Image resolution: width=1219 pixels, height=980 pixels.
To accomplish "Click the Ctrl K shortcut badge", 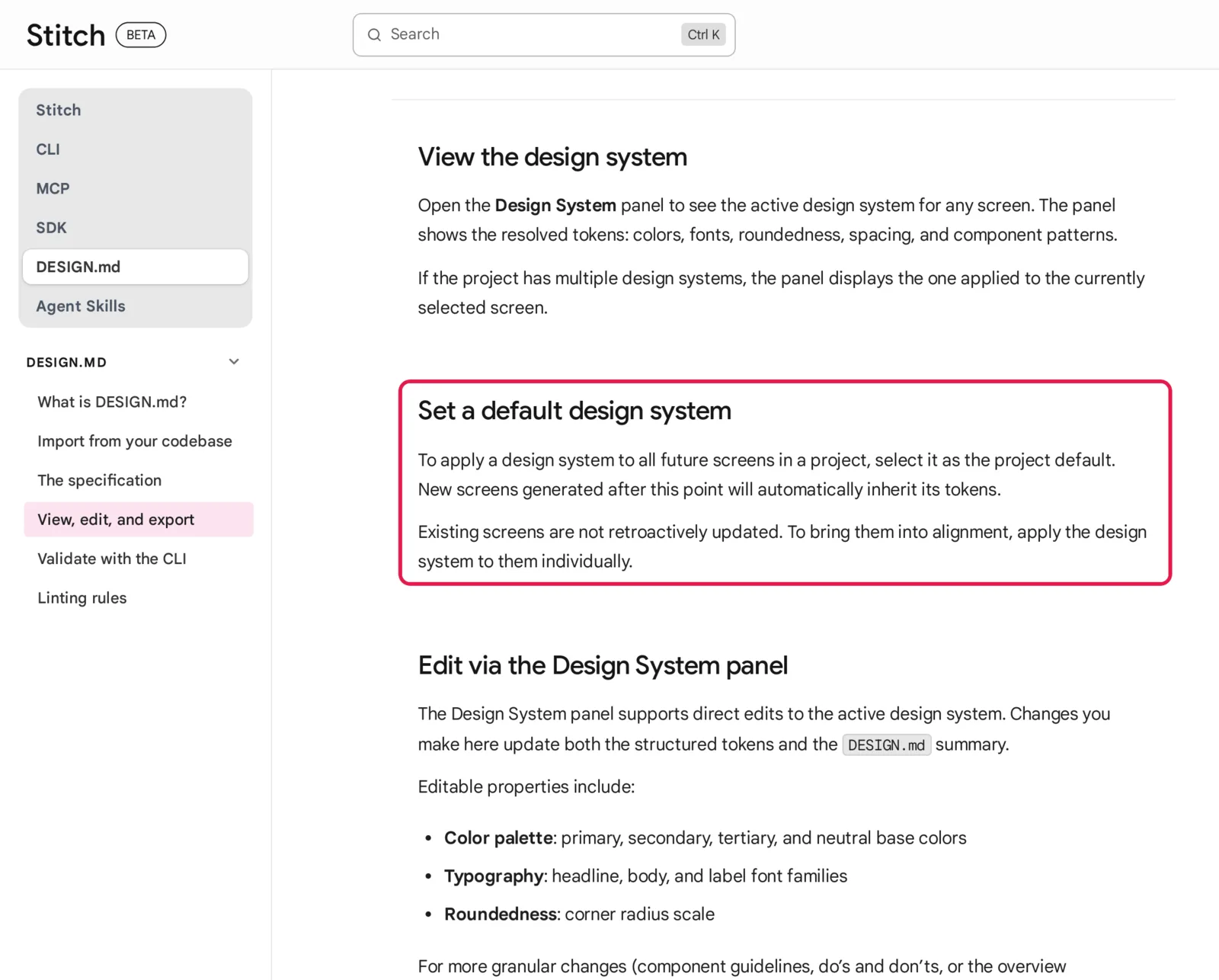I will (703, 35).
